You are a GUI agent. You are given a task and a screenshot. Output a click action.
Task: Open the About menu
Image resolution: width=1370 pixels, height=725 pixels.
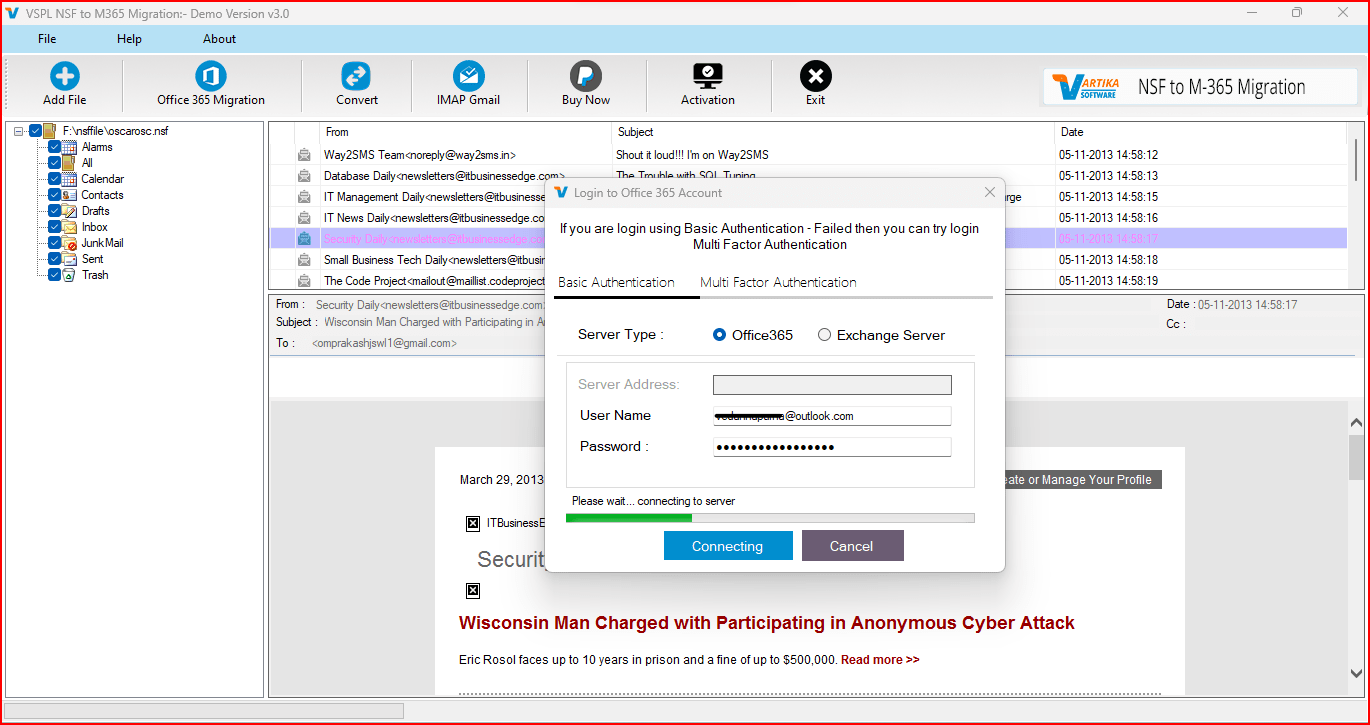219,39
